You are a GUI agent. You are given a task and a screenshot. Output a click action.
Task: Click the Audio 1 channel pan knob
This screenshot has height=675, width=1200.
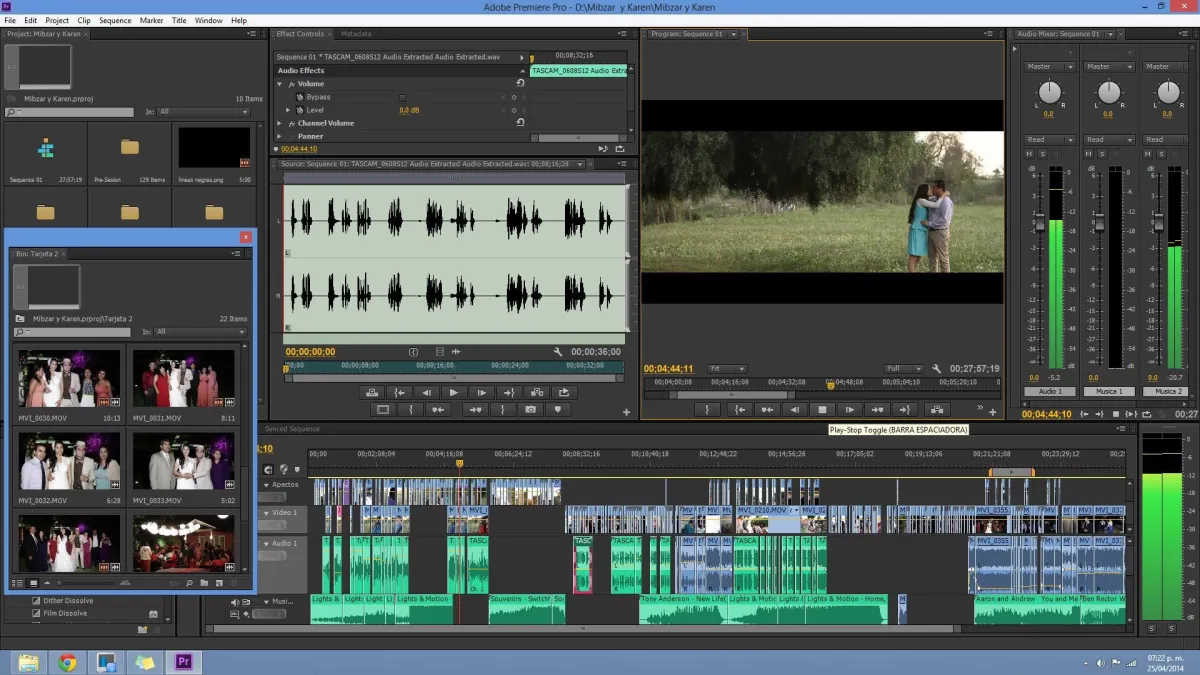pos(1049,93)
